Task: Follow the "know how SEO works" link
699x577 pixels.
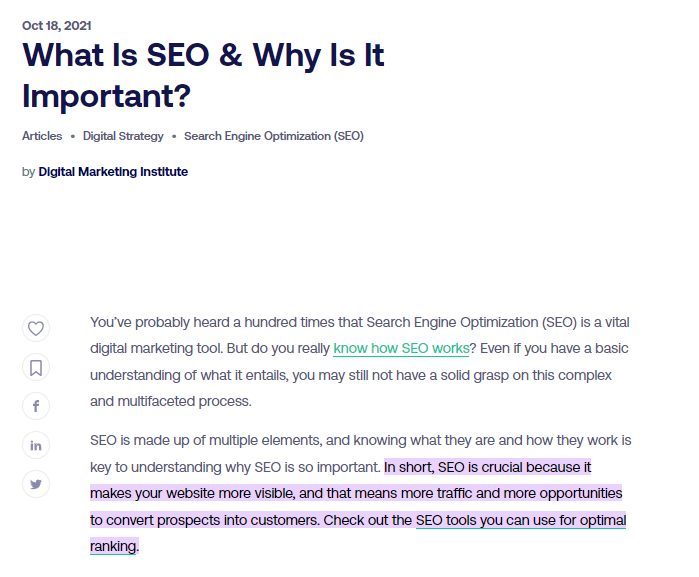Action: click(401, 348)
